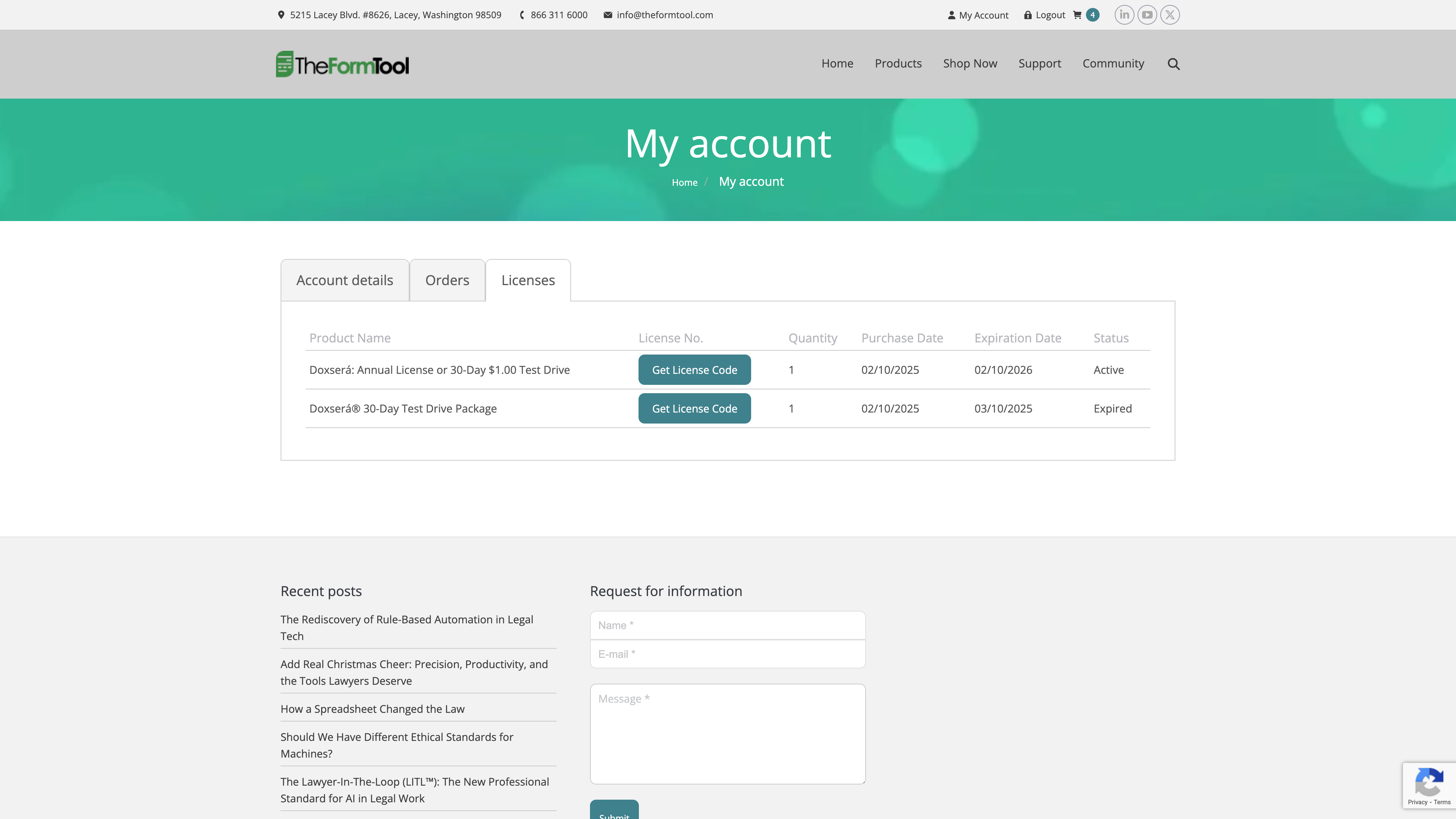
Task: Open the YouTube social icon
Action: click(x=1147, y=15)
